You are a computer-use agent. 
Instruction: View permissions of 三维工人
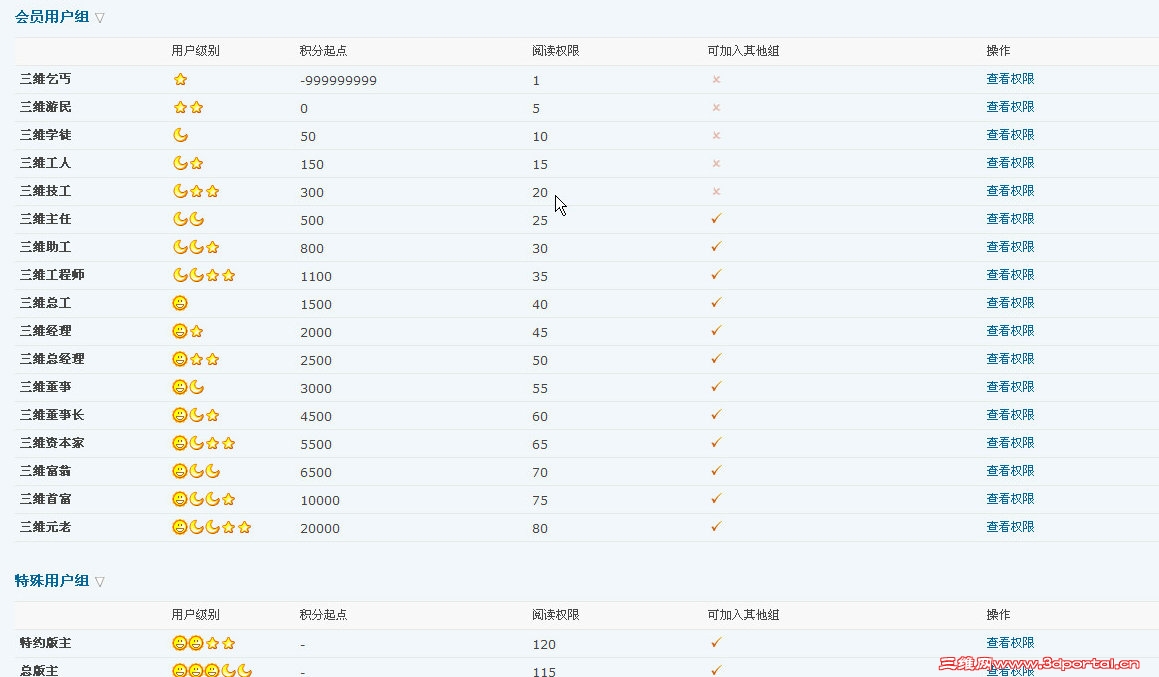click(1010, 163)
